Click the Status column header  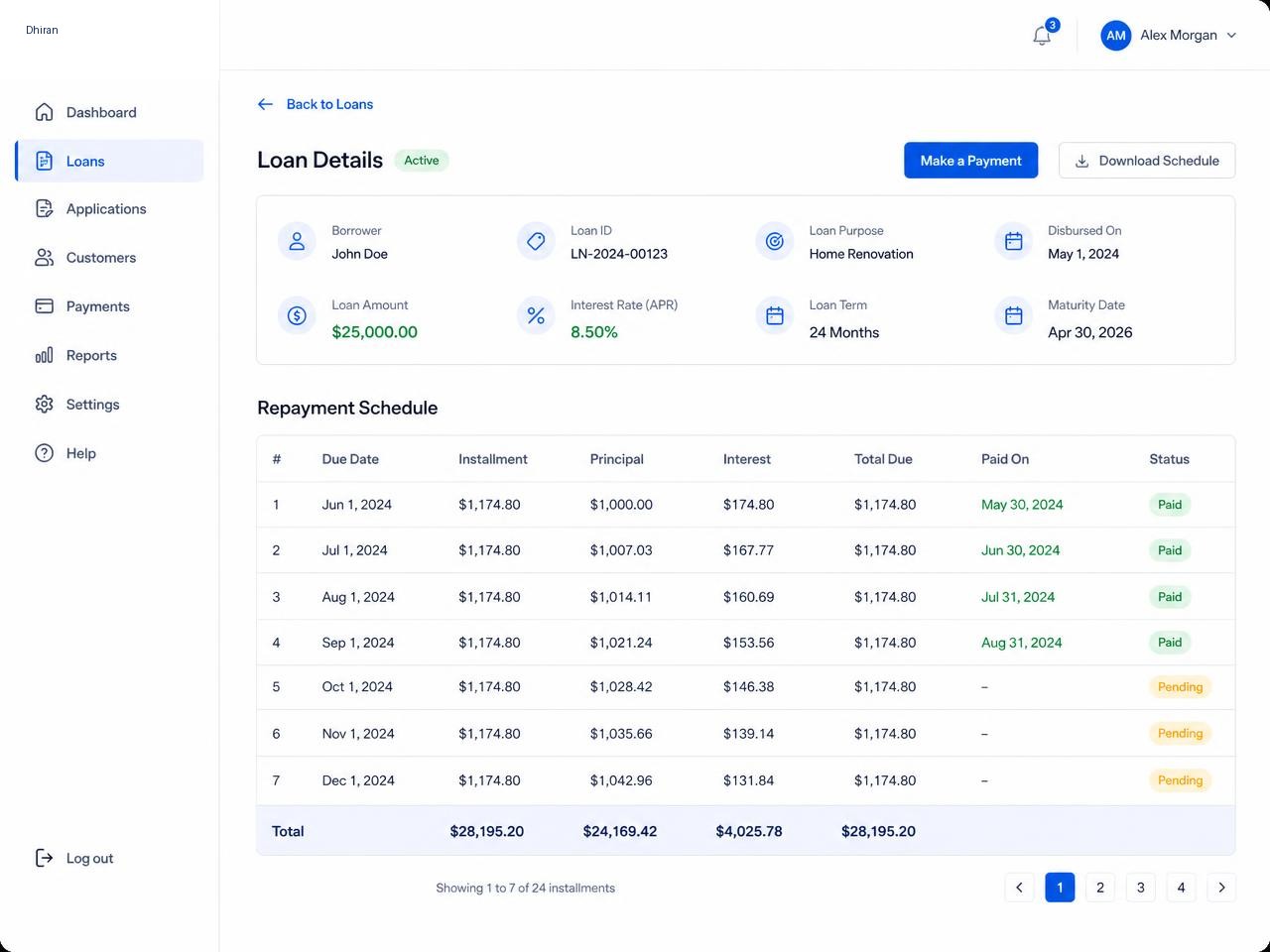[1169, 459]
